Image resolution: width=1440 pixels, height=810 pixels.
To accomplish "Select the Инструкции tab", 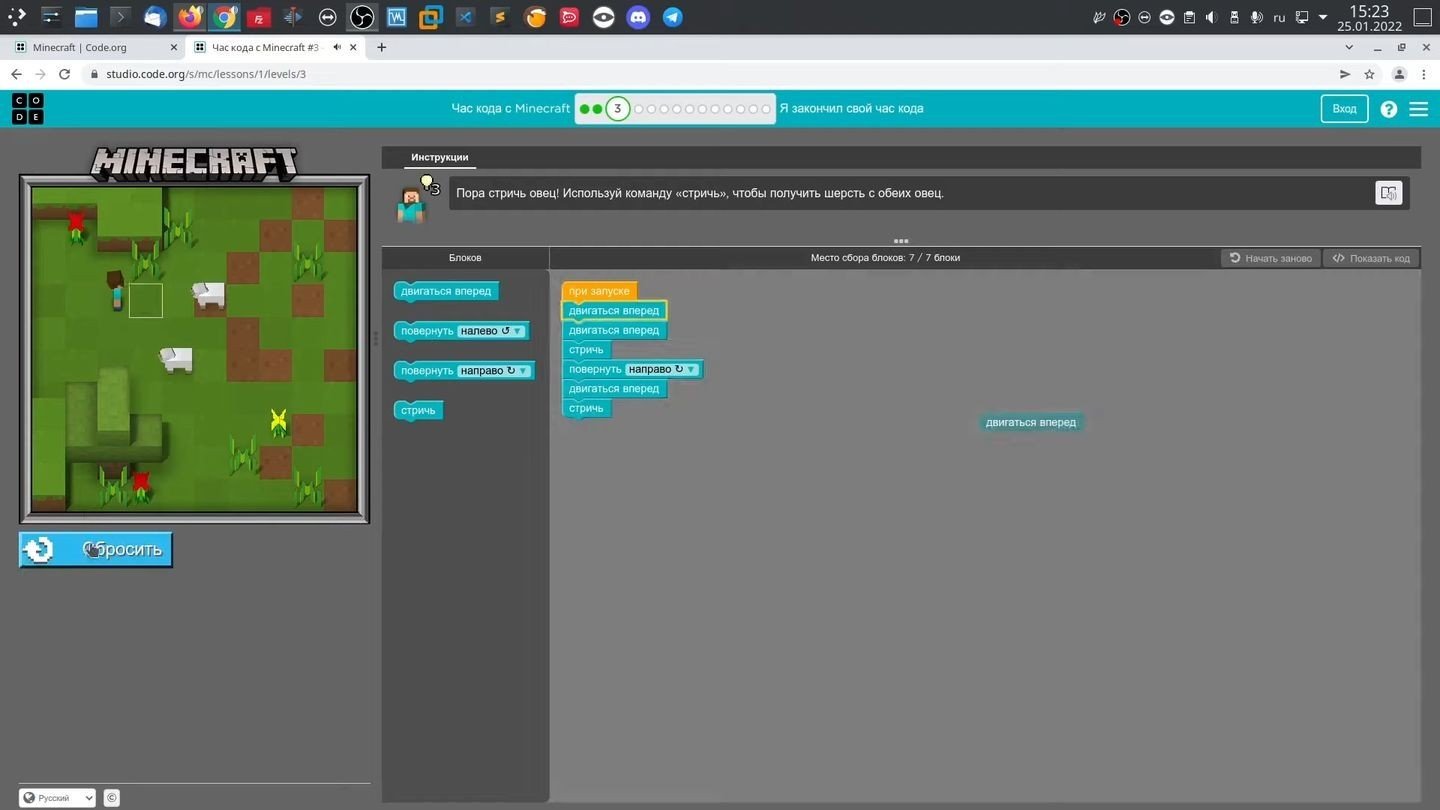I will pyautogui.click(x=439, y=157).
